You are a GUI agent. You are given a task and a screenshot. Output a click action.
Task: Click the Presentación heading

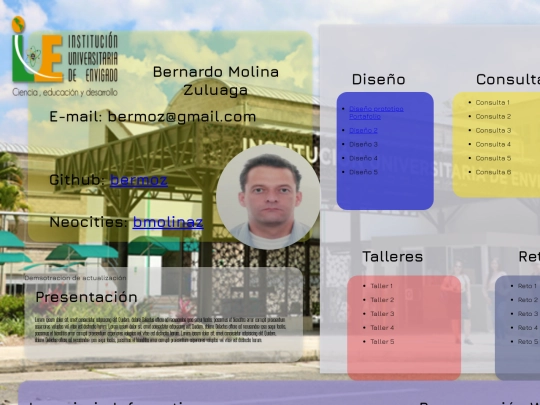pyautogui.click(x=86, y=297)
